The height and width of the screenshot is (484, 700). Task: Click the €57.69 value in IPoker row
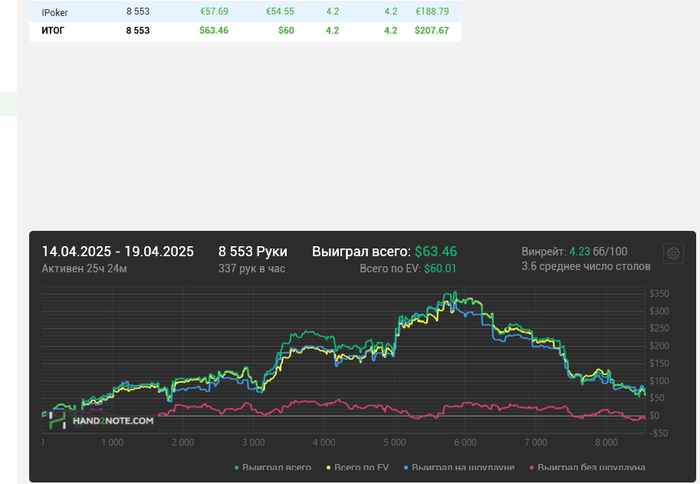click(x=214, y=11)
